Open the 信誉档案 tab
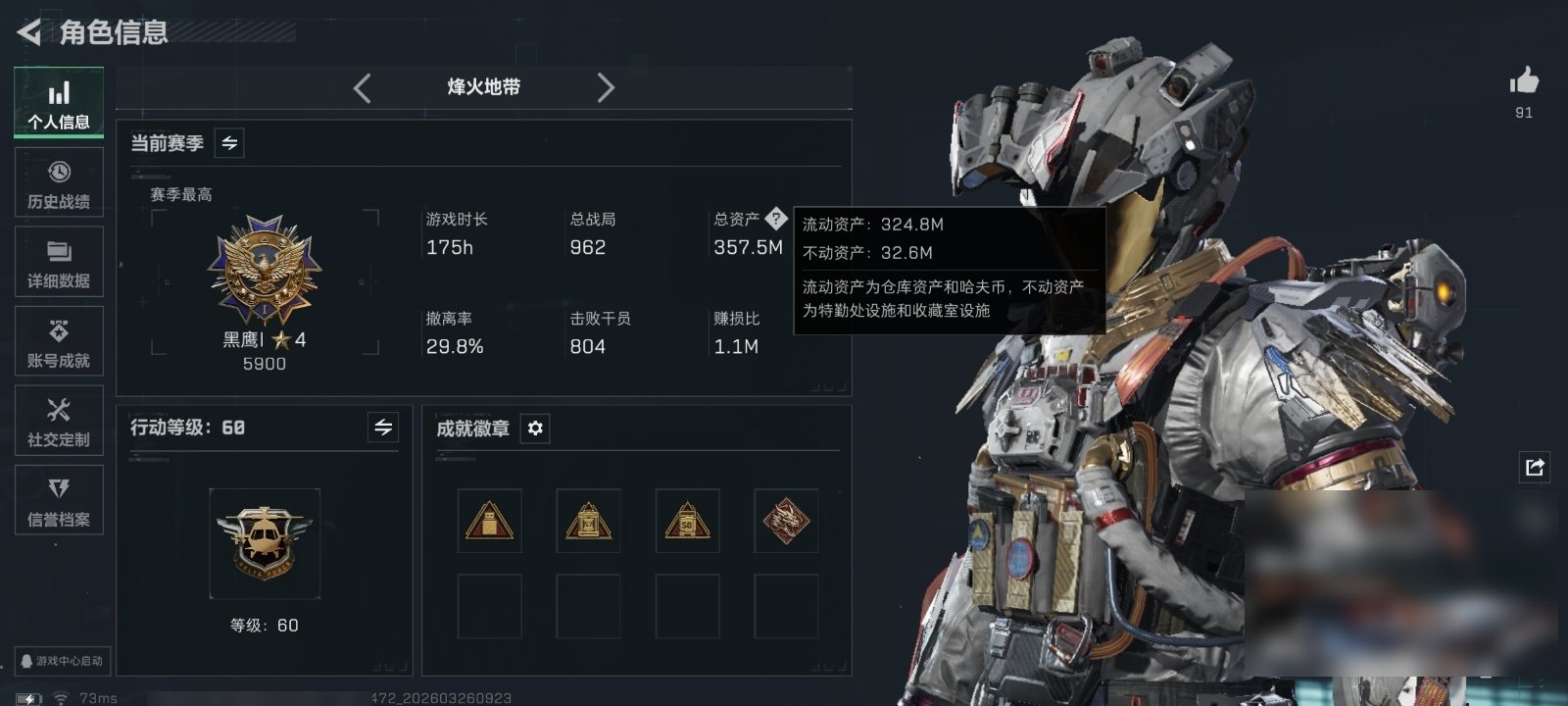This screenshot has height=706, width=1568. click(59, 501)
